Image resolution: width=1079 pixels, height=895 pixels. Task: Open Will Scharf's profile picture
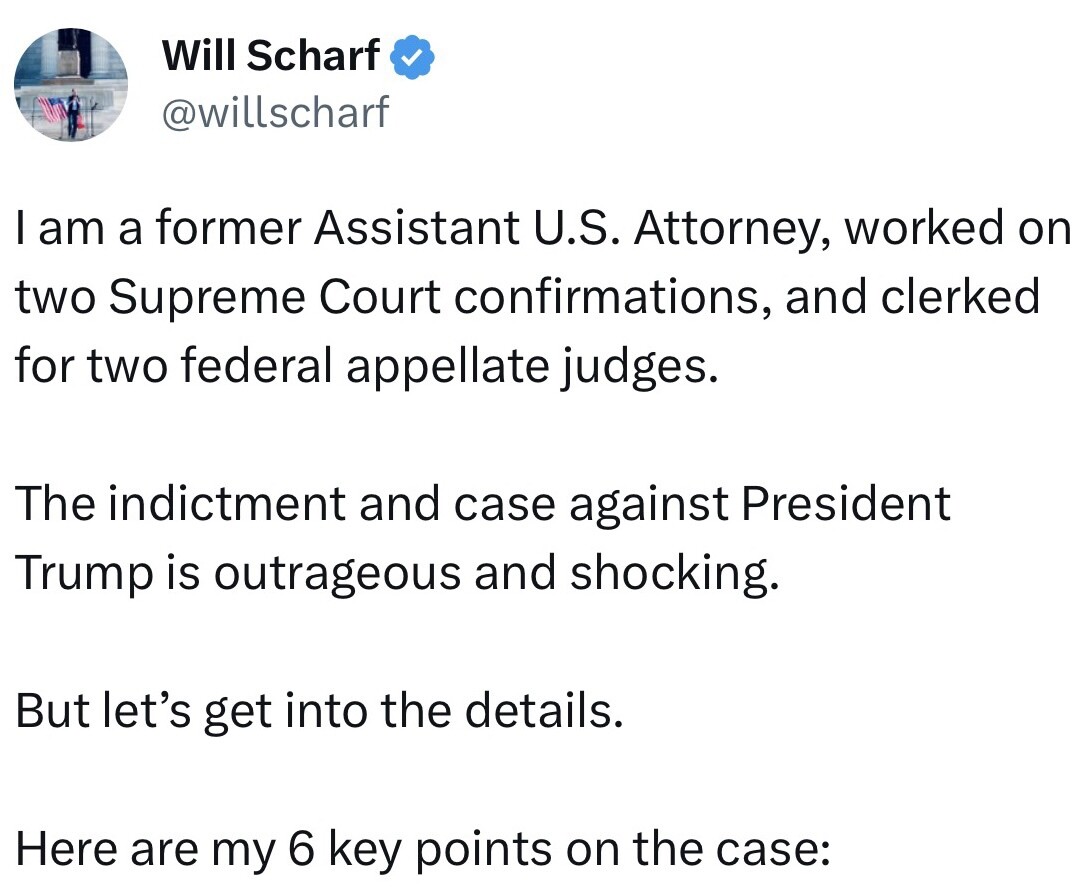(x=71, y=85)
